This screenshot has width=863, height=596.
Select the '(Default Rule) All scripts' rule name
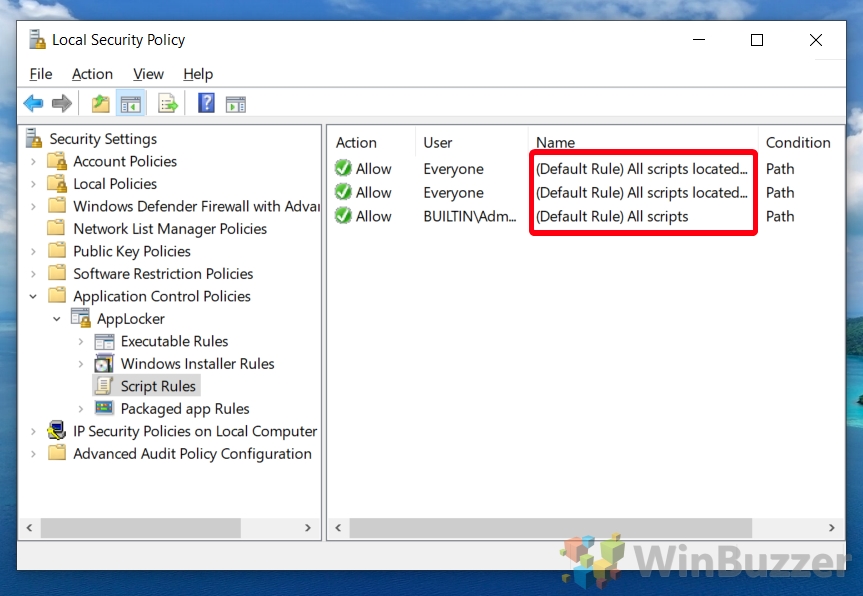pyautogui.click(x=612, y=216)
